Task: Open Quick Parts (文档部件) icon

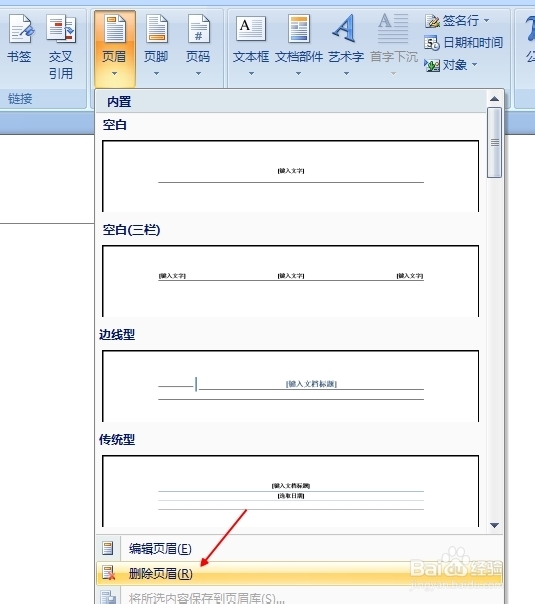Action: [299, 29]
